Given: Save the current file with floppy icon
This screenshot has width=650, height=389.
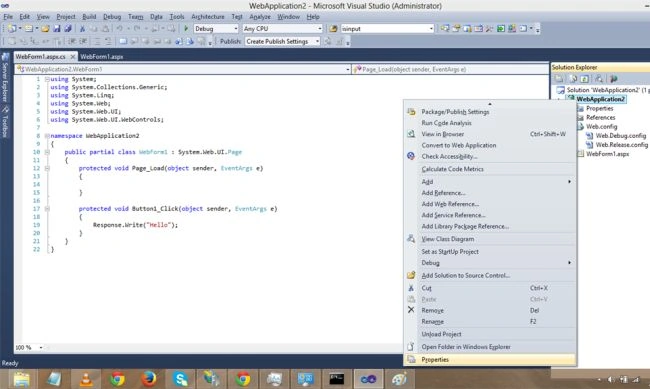Looking at the screenshot, I should coord(57,29).
